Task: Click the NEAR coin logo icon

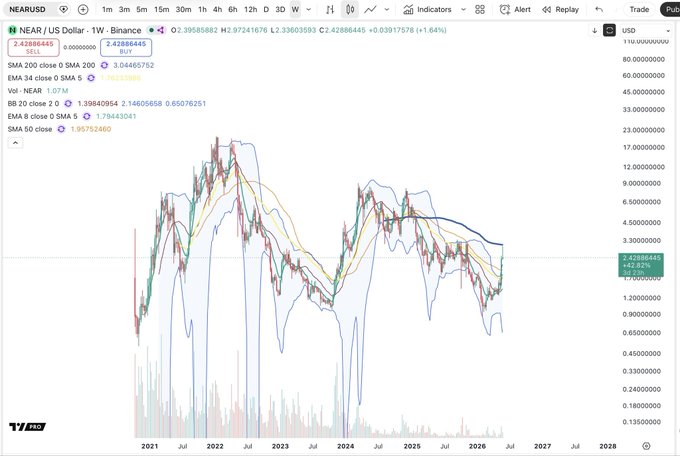Action: (x=12, y=30)
